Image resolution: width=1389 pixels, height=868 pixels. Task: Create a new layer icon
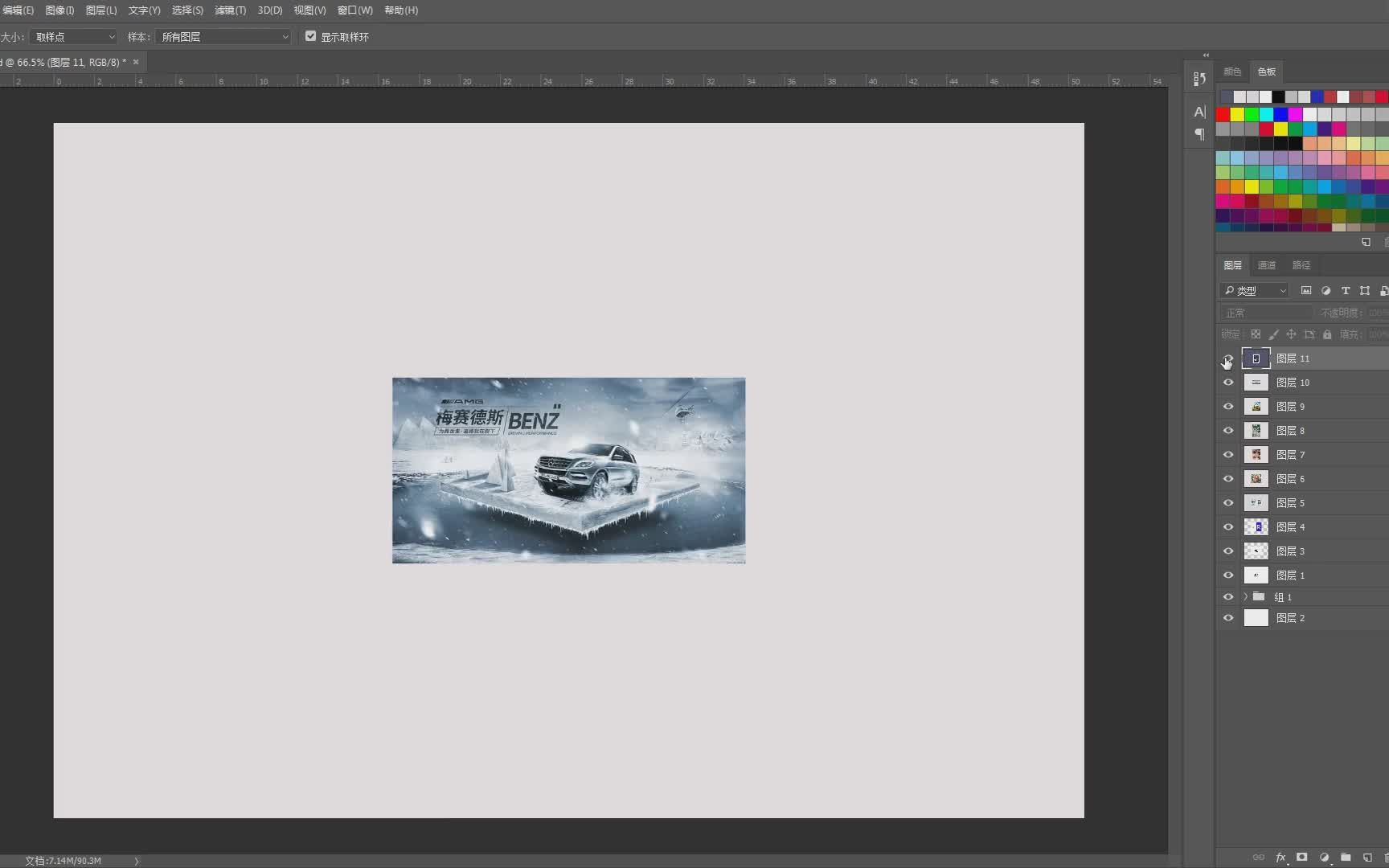pyautogui.click(x=1367, y=858)
